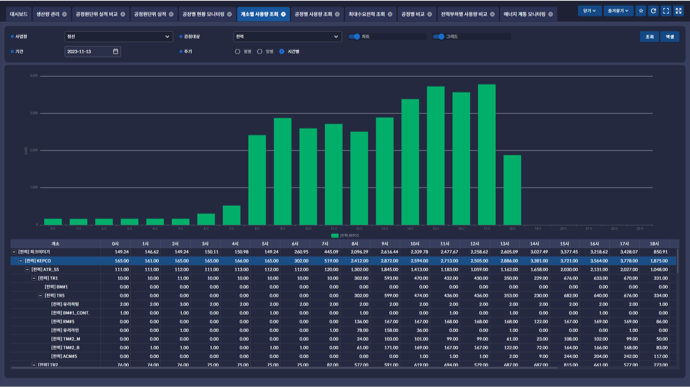
Task: Open the 닫기 dropdown button at top right
Action: (589, 11)
